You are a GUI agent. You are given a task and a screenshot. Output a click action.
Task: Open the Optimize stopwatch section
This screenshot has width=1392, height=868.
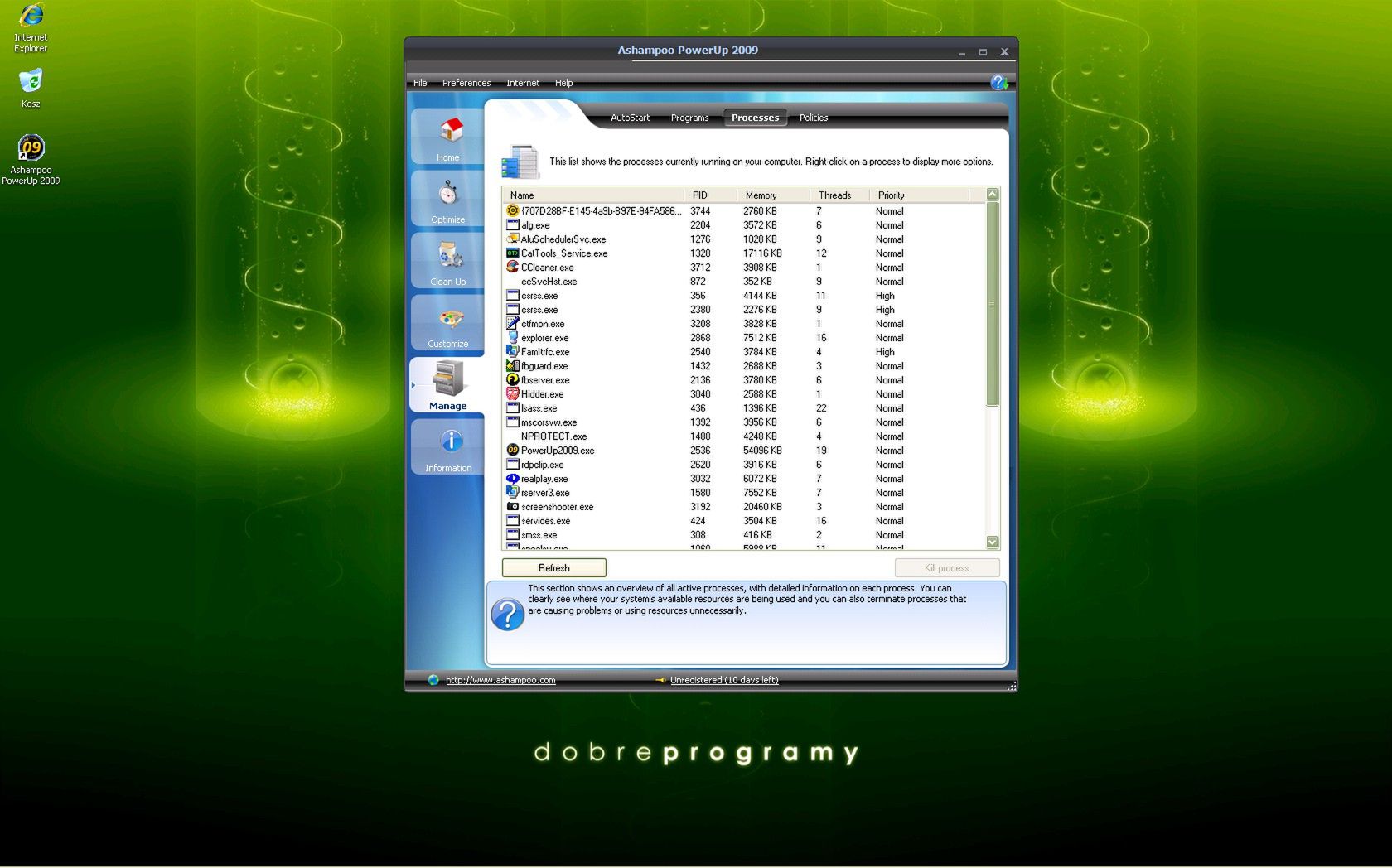point(447,198)
